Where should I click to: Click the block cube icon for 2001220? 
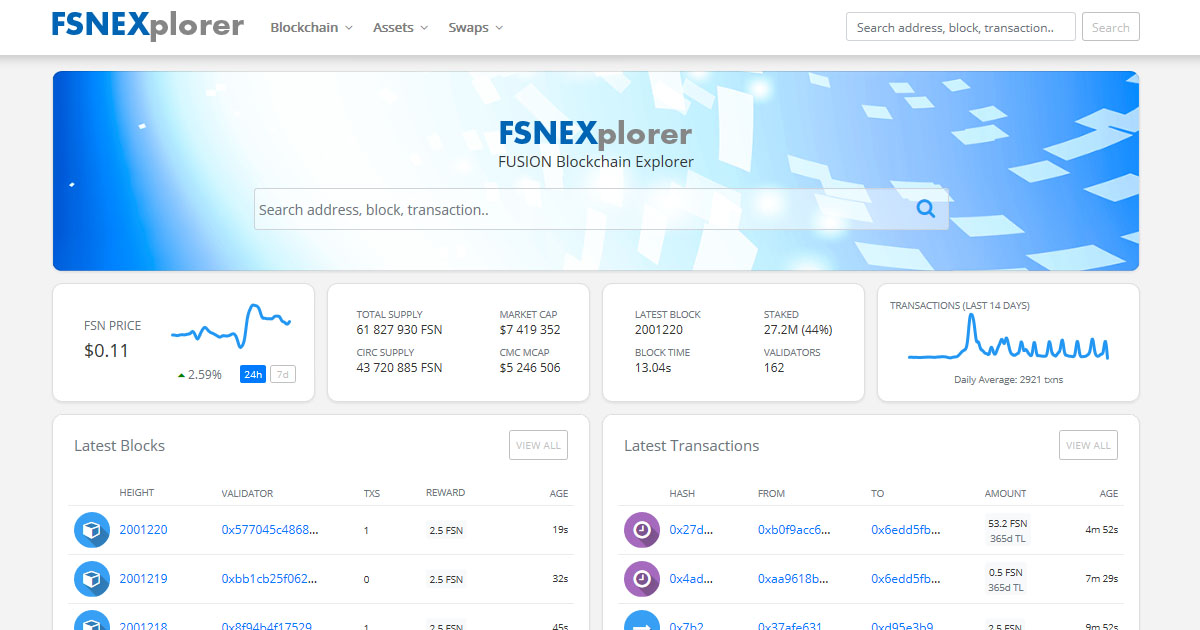[92, 530]
